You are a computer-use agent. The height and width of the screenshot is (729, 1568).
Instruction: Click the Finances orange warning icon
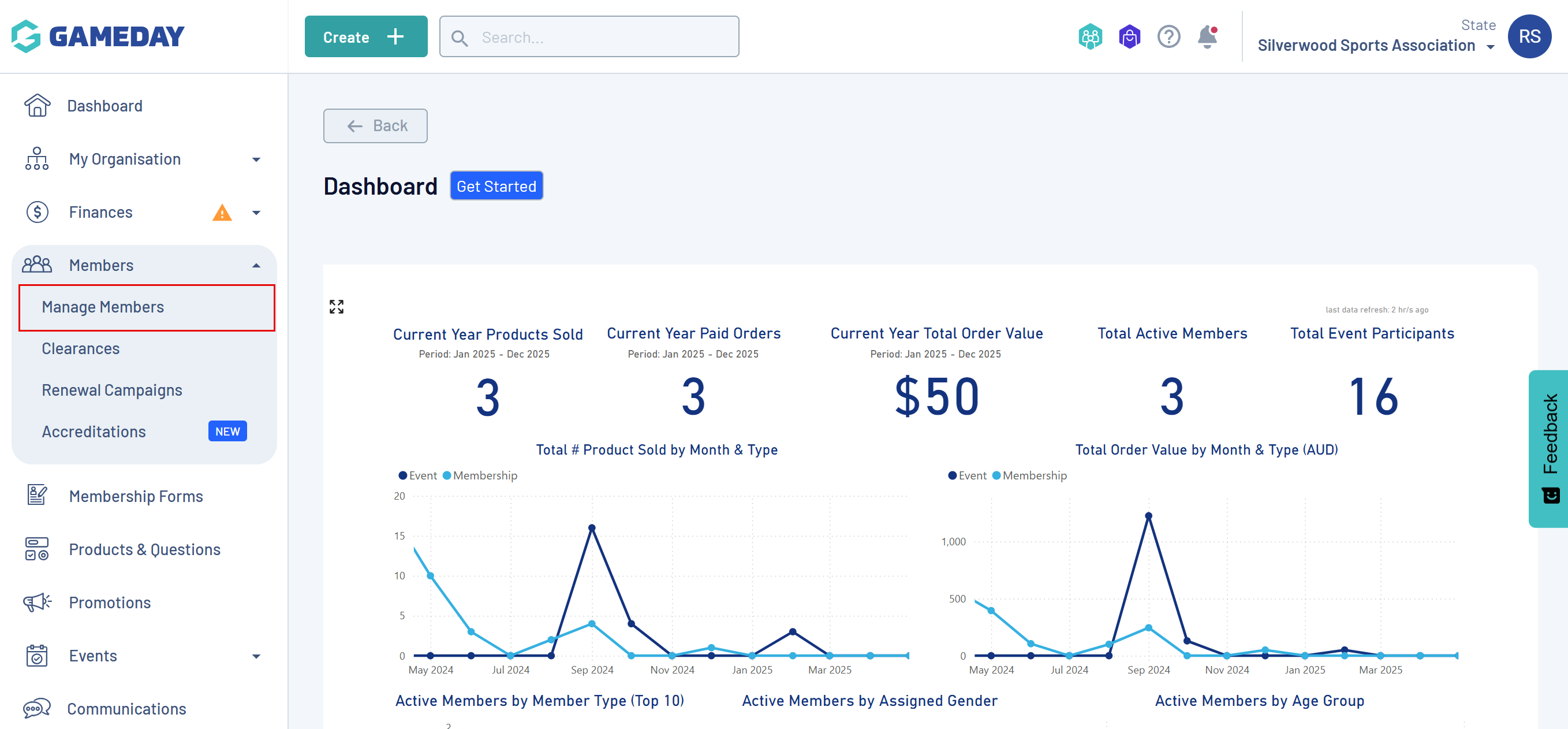click(222, 213)
